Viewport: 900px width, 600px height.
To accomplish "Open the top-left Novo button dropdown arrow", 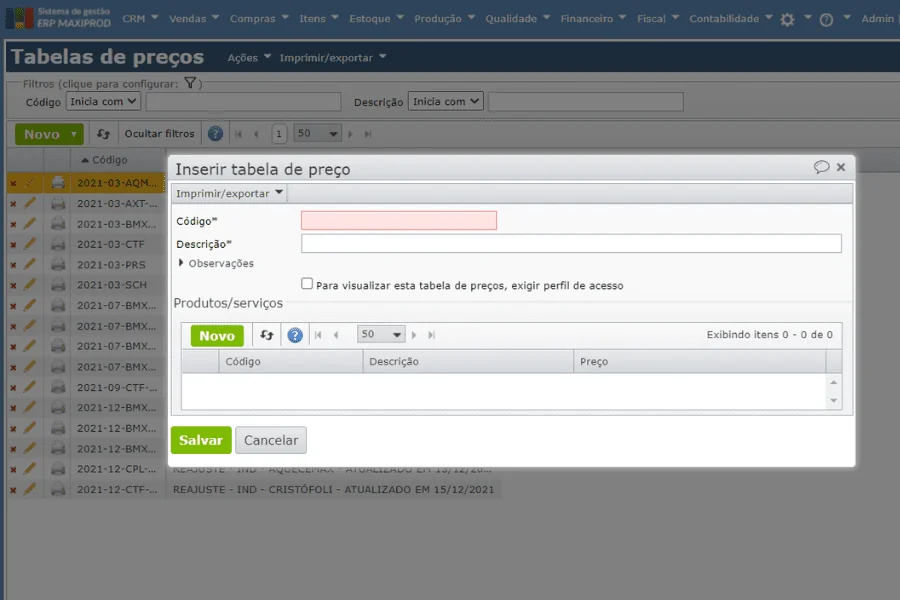I will 73,134.
